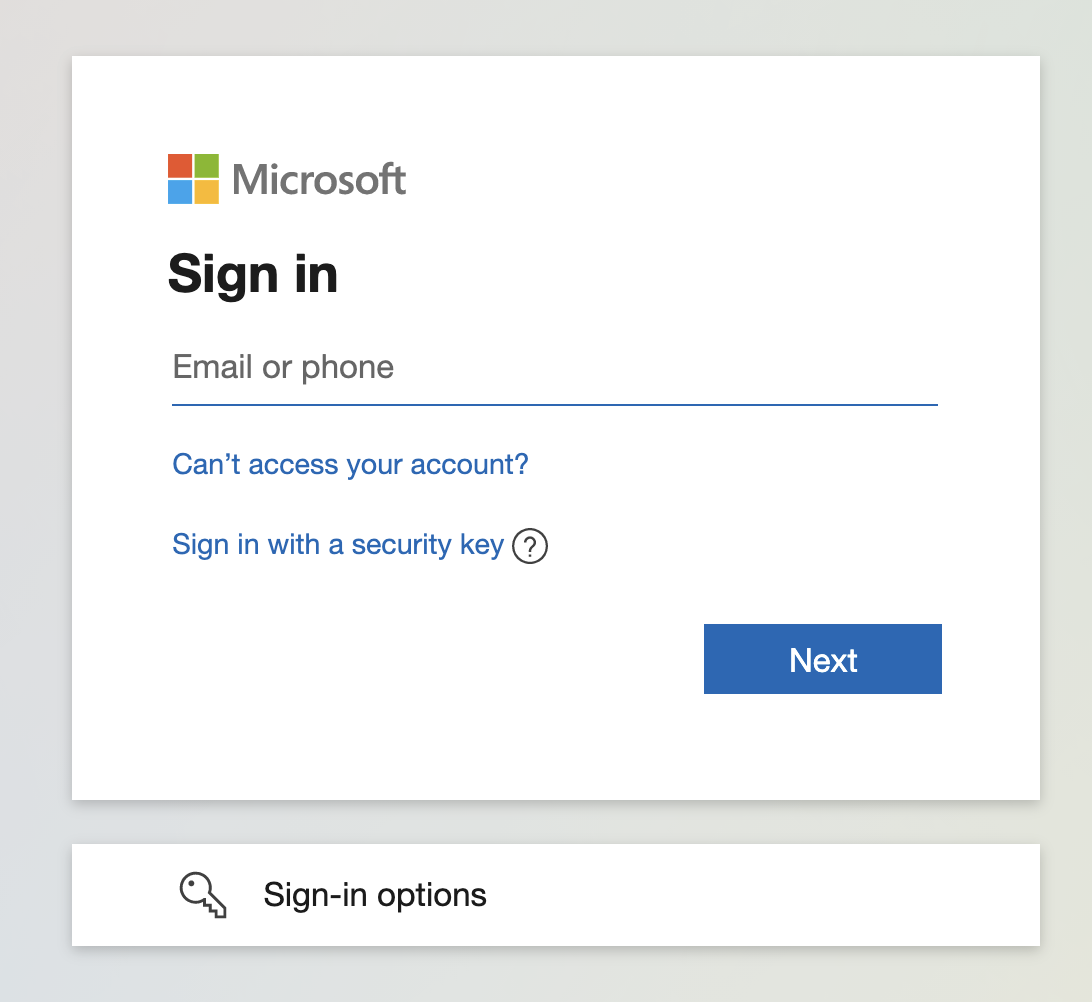Image resolution: width=1092 pixels, height=1002 pixels.
Task: Click the red square in the Microsoft logo
Action: [180, 166]
